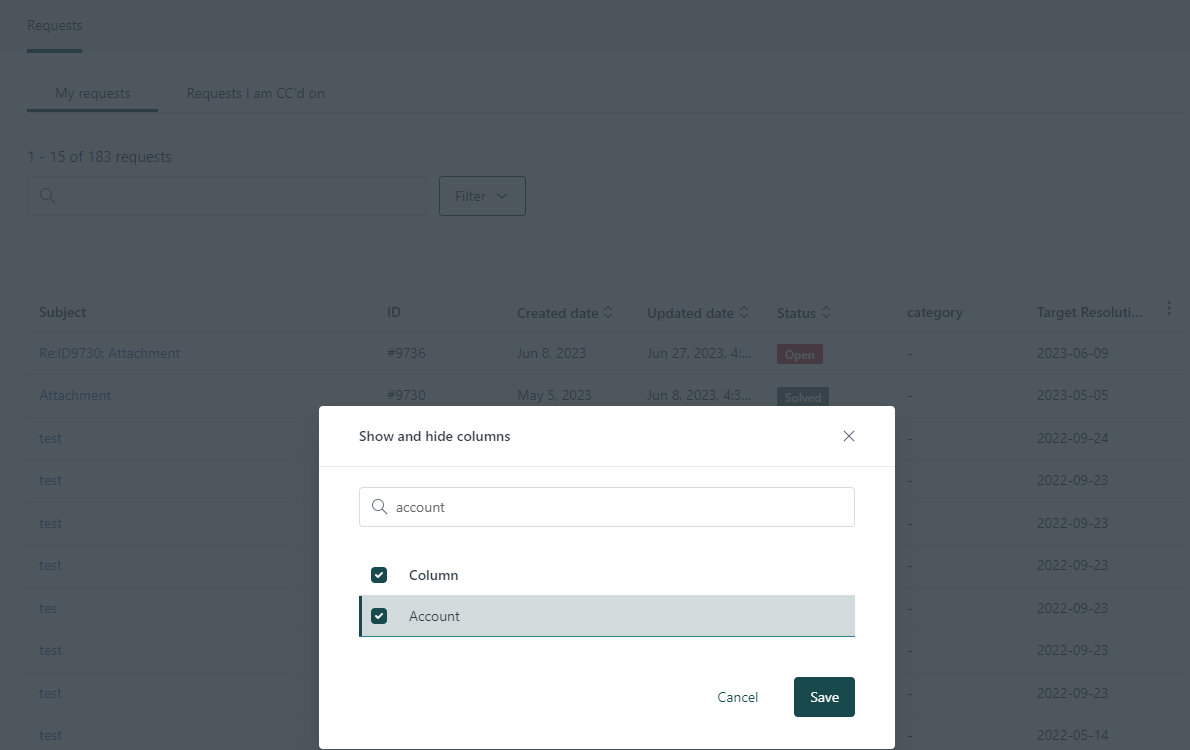Open the column options kebab menu
The width and height of the screenshot is (1190, 750).
(1169, 309)
